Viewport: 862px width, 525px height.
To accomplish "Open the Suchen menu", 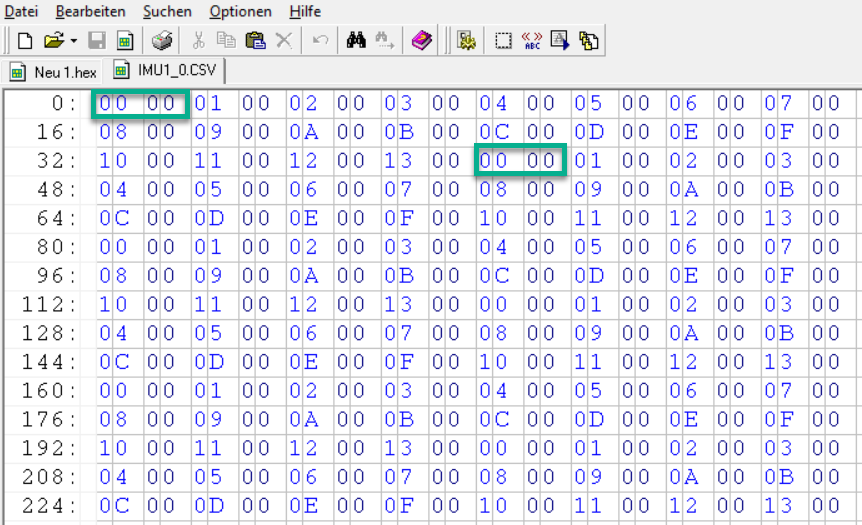I will pos(167,12).
